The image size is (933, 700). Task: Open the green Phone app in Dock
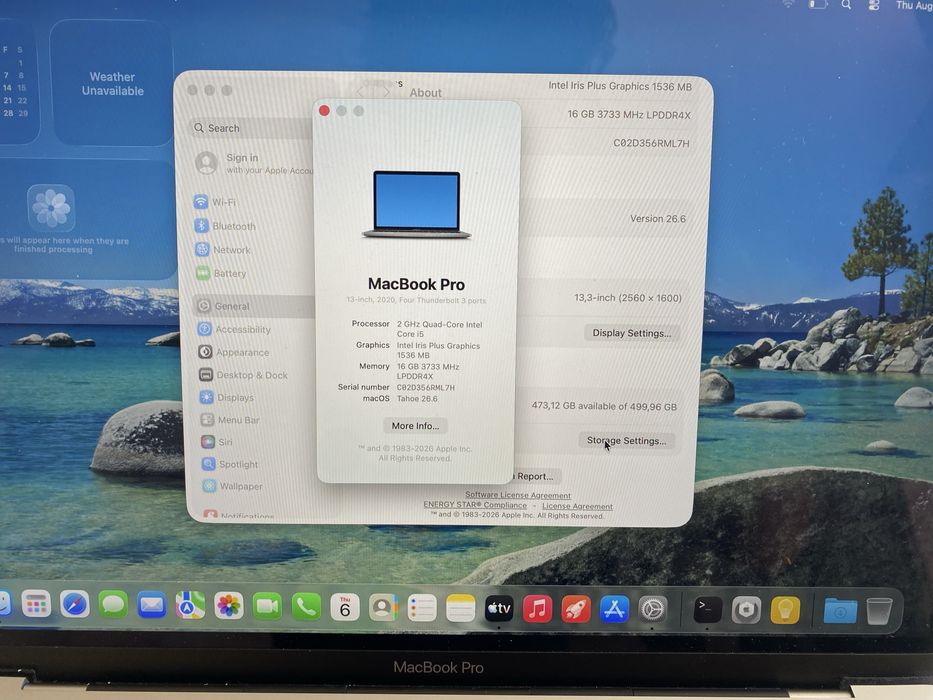pos(306,607)
